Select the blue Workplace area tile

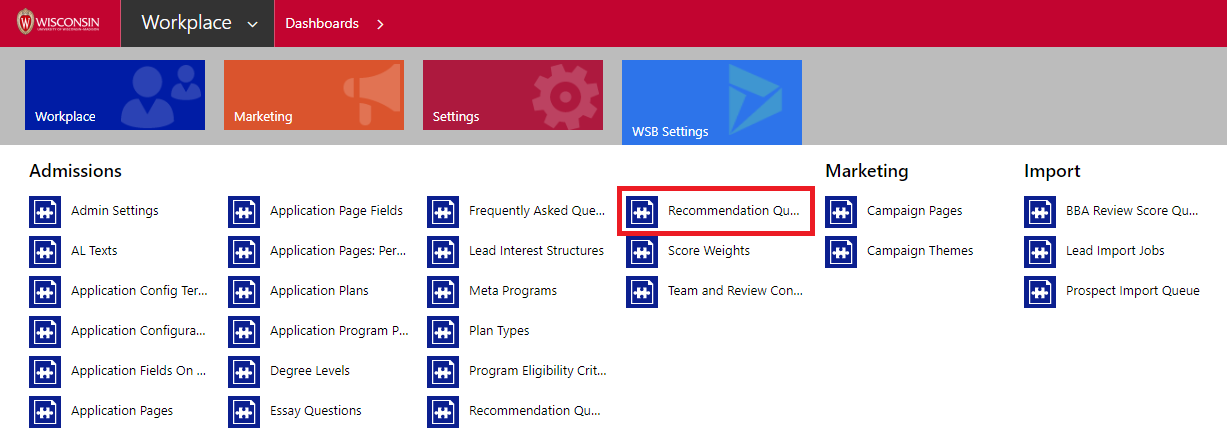[x=114, y=95]
